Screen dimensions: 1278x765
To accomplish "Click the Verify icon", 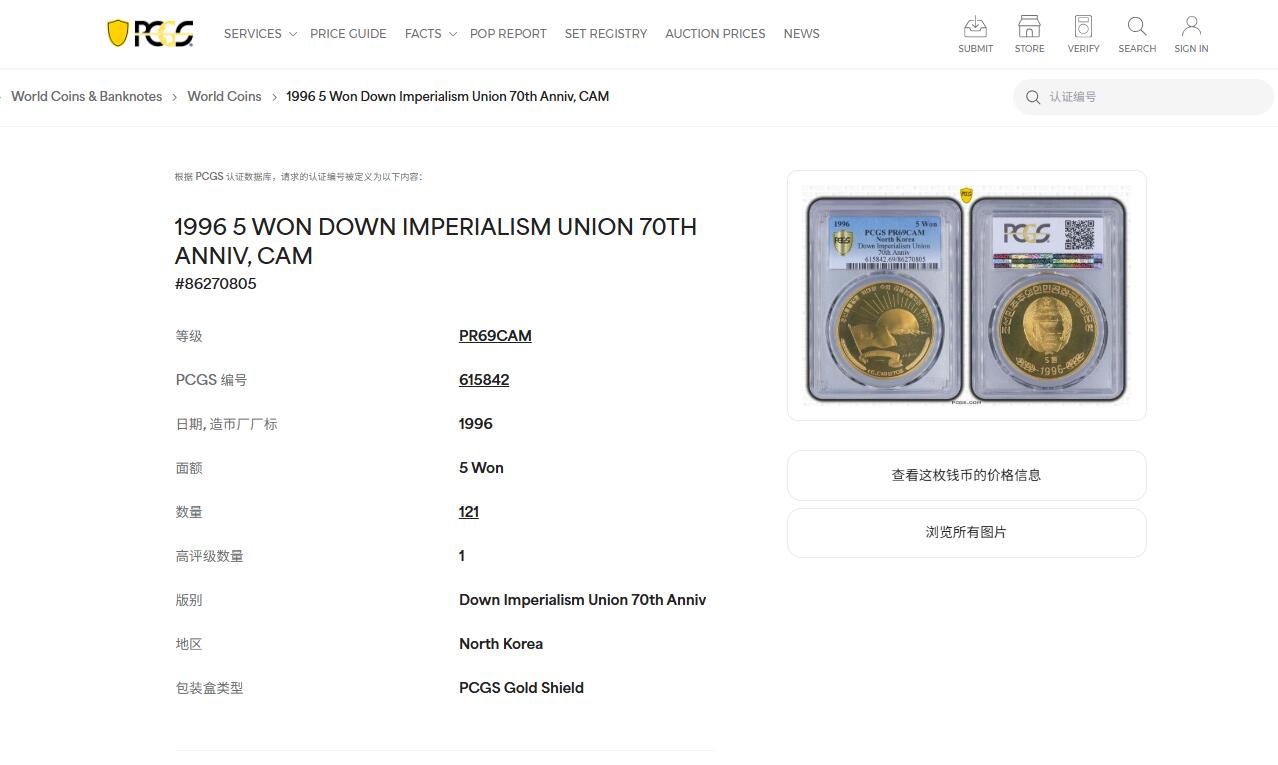I will coord(1083,26).
